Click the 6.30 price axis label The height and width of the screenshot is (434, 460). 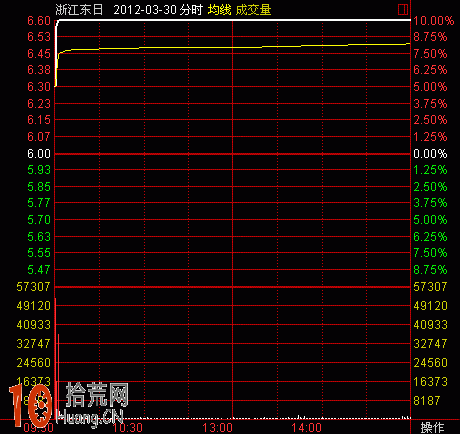coord(39,87)
